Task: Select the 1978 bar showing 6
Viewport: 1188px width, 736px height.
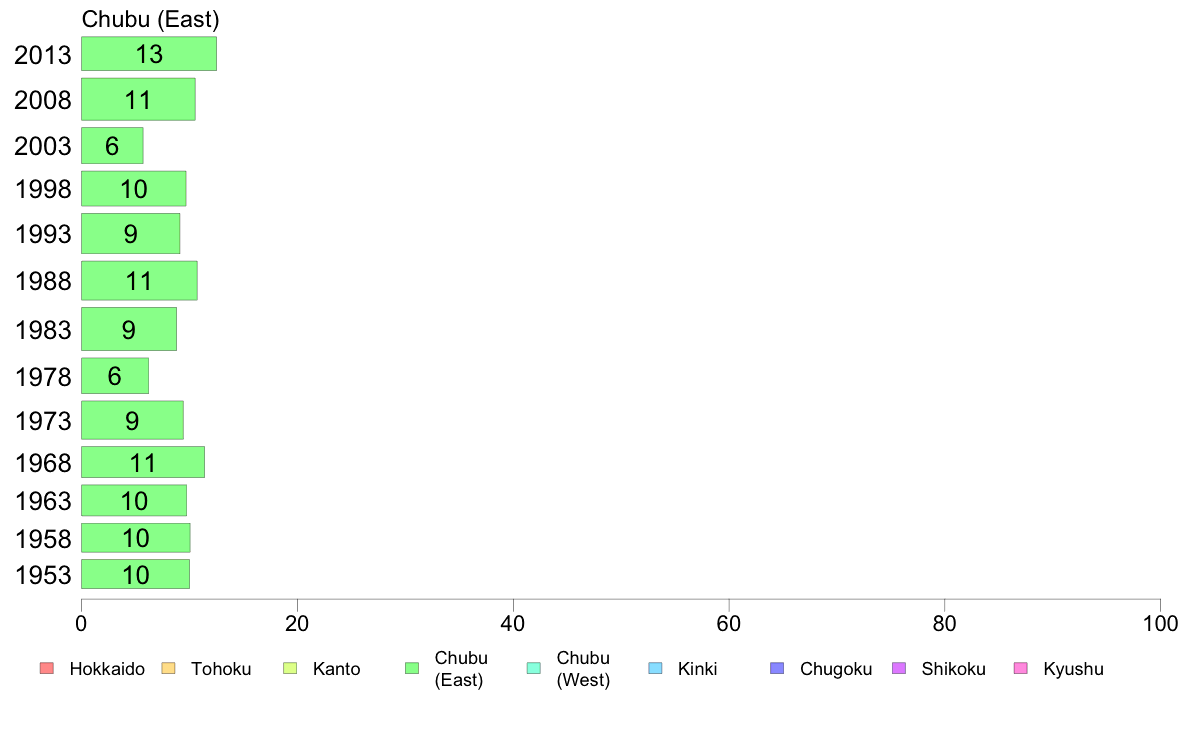Action: click(115, 376)
